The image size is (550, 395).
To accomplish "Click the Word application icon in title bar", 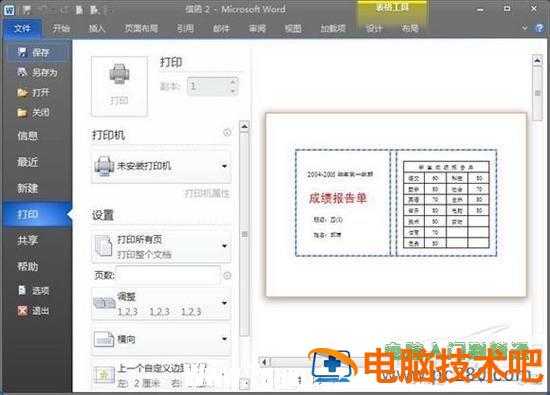I will 9,10.
